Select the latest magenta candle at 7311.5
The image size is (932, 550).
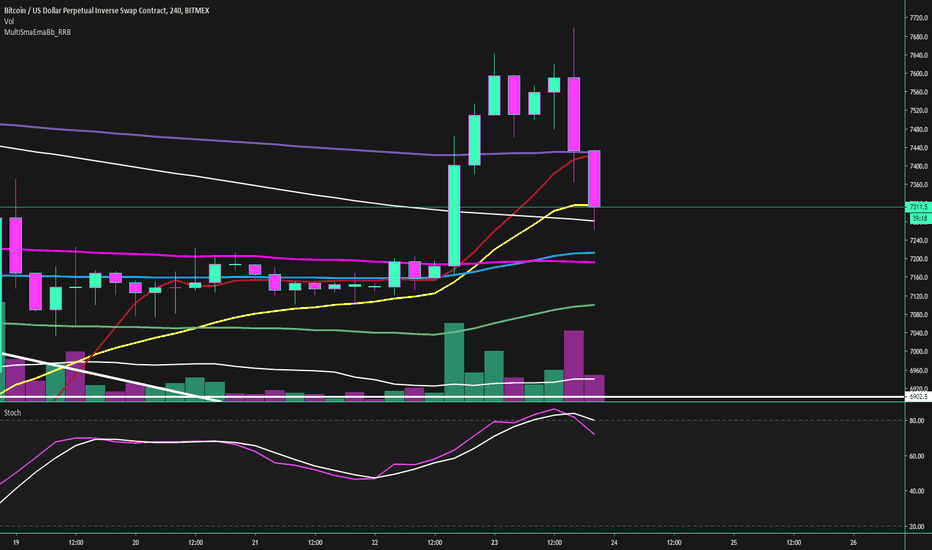coord(594,178)
